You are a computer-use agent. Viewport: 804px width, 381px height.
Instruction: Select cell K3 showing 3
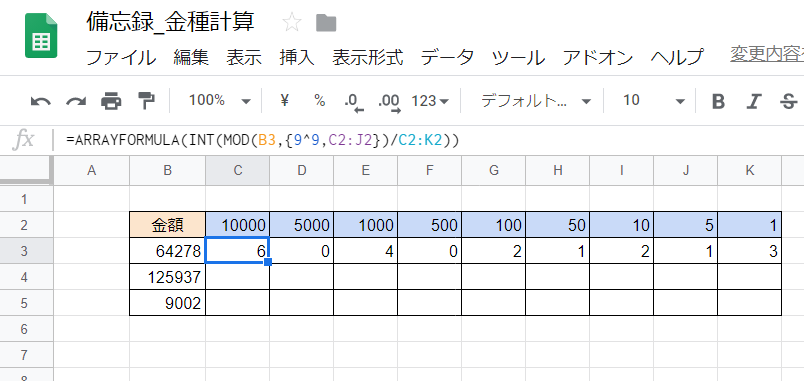[x=750, y=251]
